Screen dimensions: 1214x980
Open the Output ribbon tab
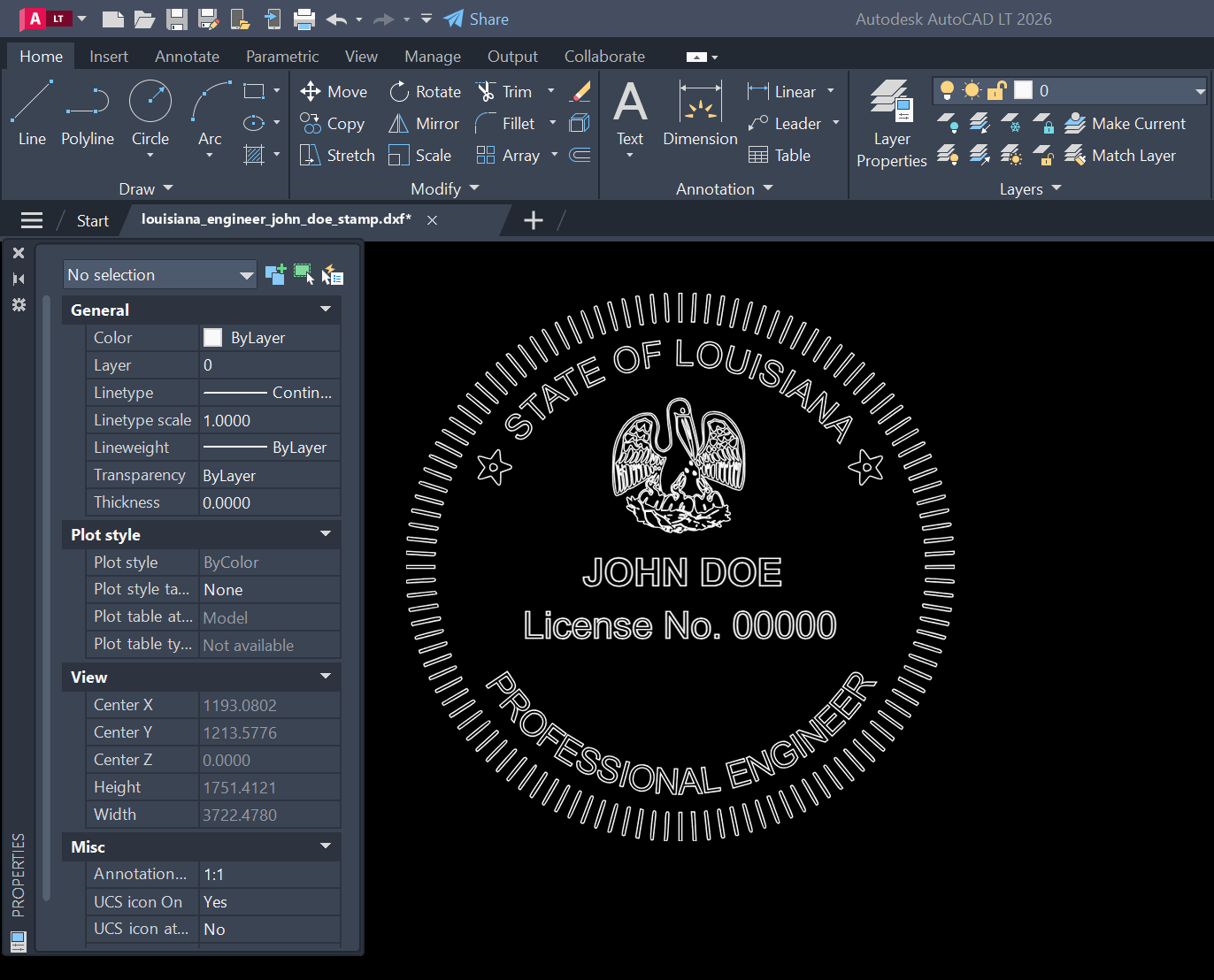coord(512,56)
